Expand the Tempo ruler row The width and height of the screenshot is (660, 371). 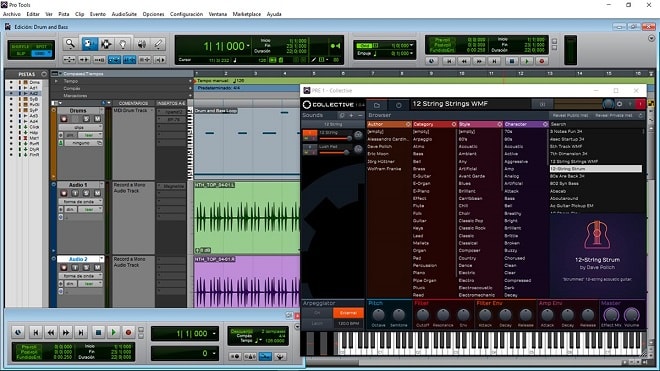[x=56, y=81]
